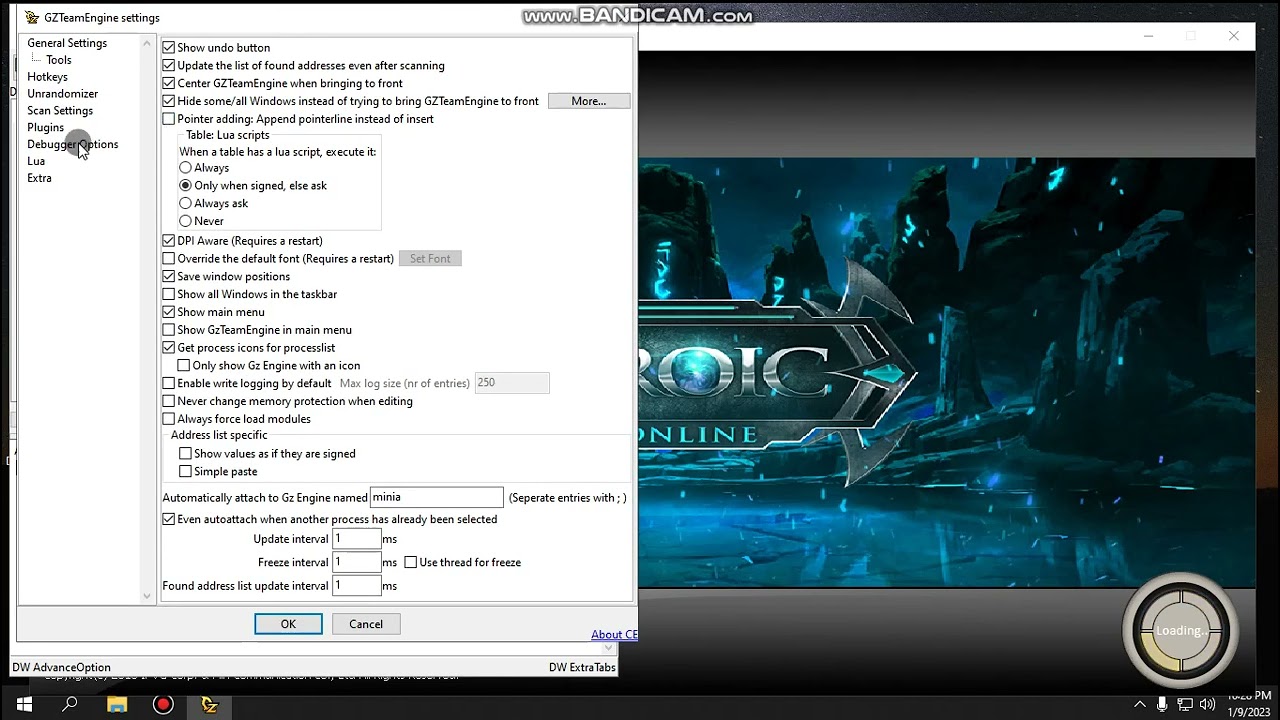Viewport: 1280px width, 720px height.
Task: Enable Always force load modules
Action: (169, 419)
